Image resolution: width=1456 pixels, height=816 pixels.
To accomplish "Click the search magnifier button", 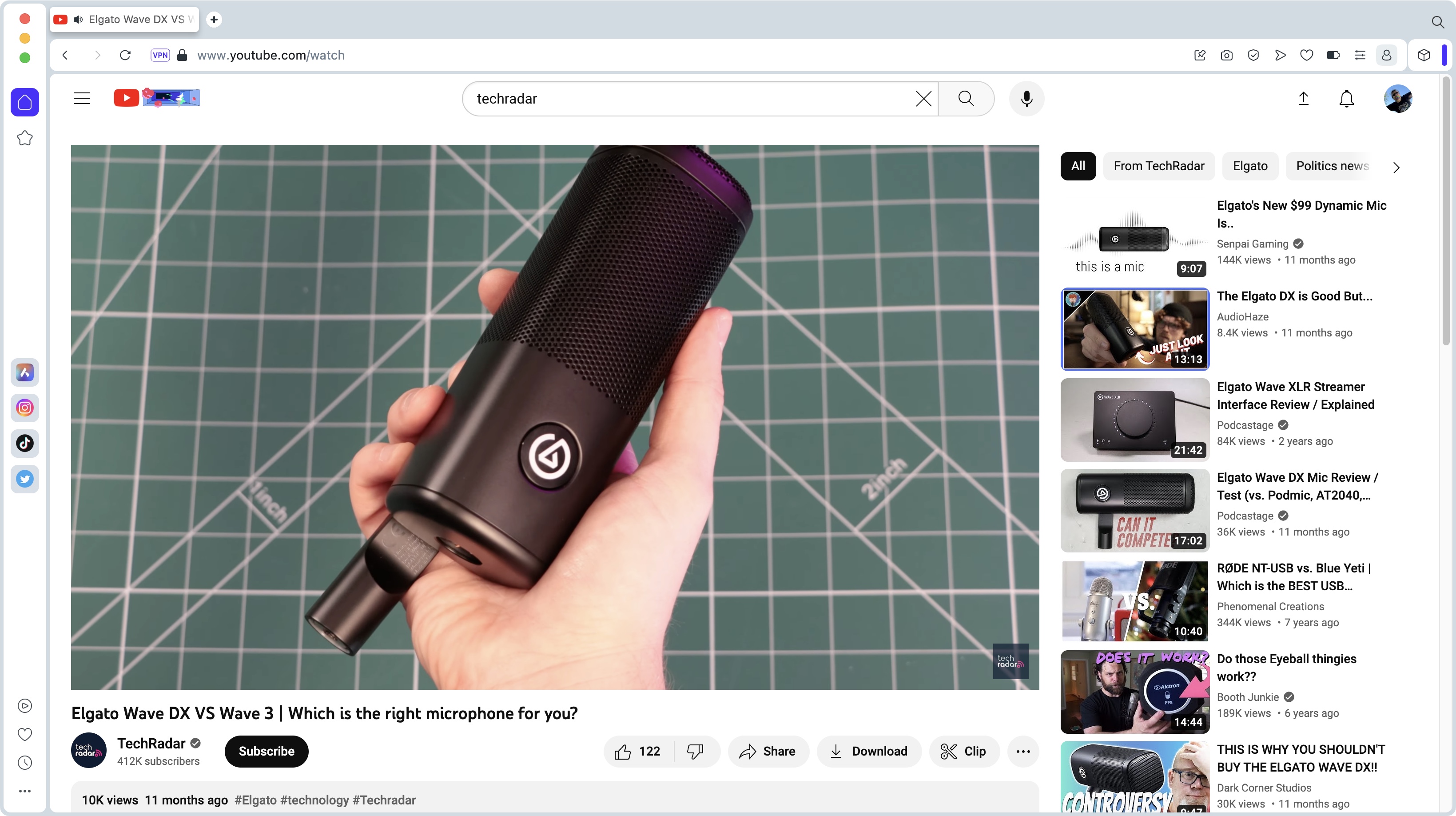I will [966, 98].
